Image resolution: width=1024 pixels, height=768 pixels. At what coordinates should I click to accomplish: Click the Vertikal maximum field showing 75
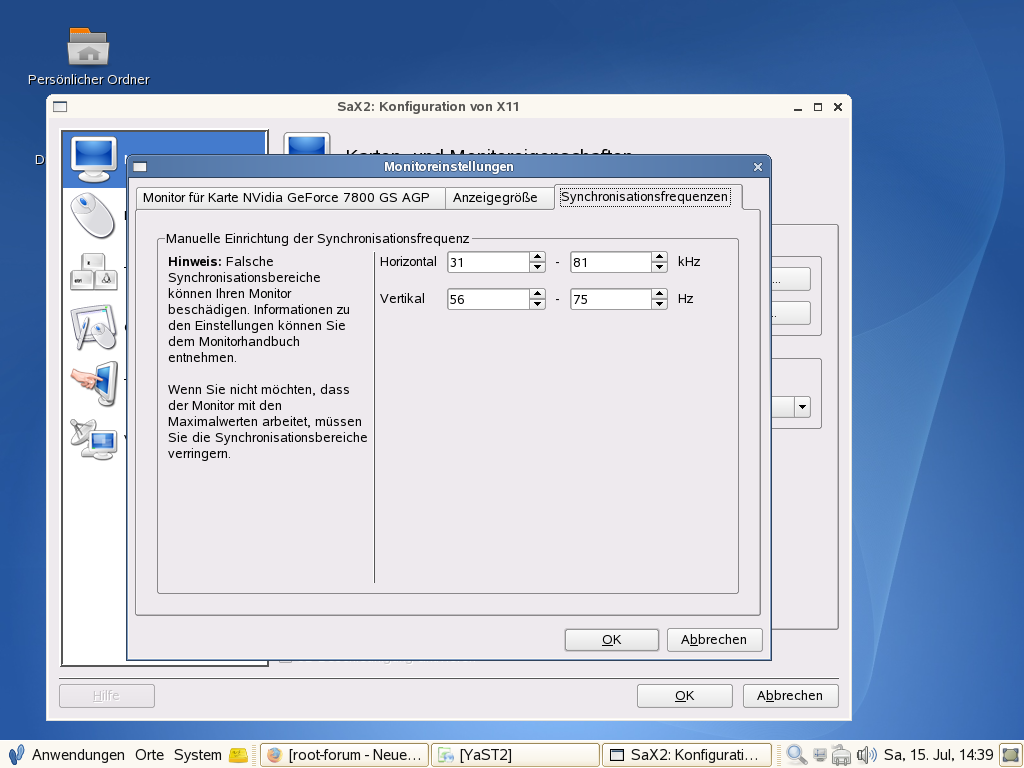[x=611, y=299]
